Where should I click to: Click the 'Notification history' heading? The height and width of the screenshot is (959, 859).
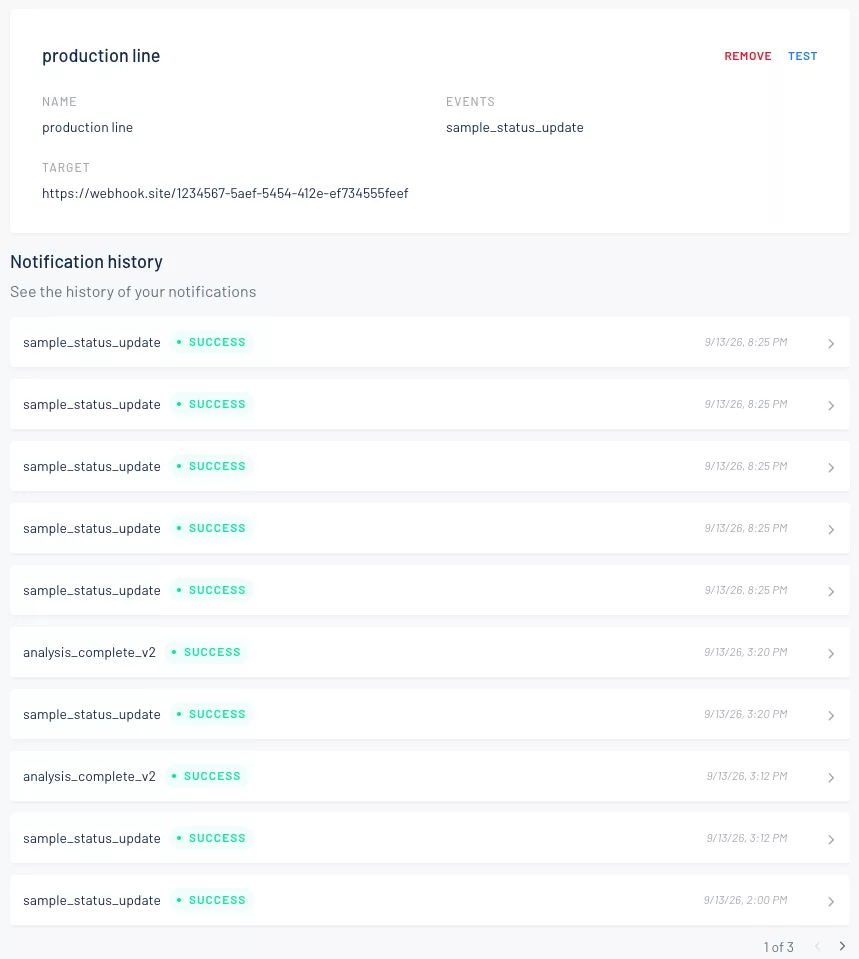[86, 262]
